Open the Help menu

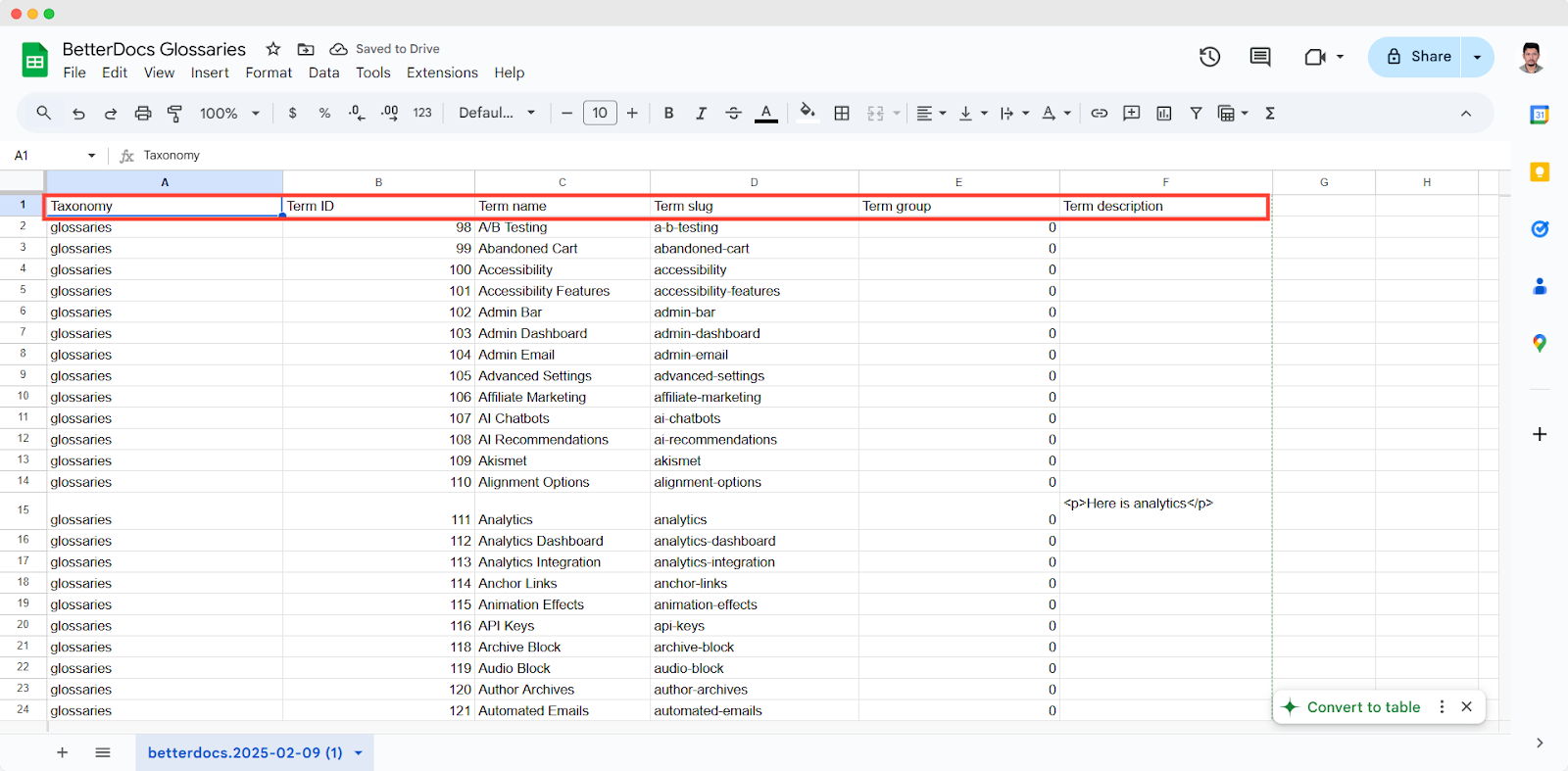(x=509, y=72)
